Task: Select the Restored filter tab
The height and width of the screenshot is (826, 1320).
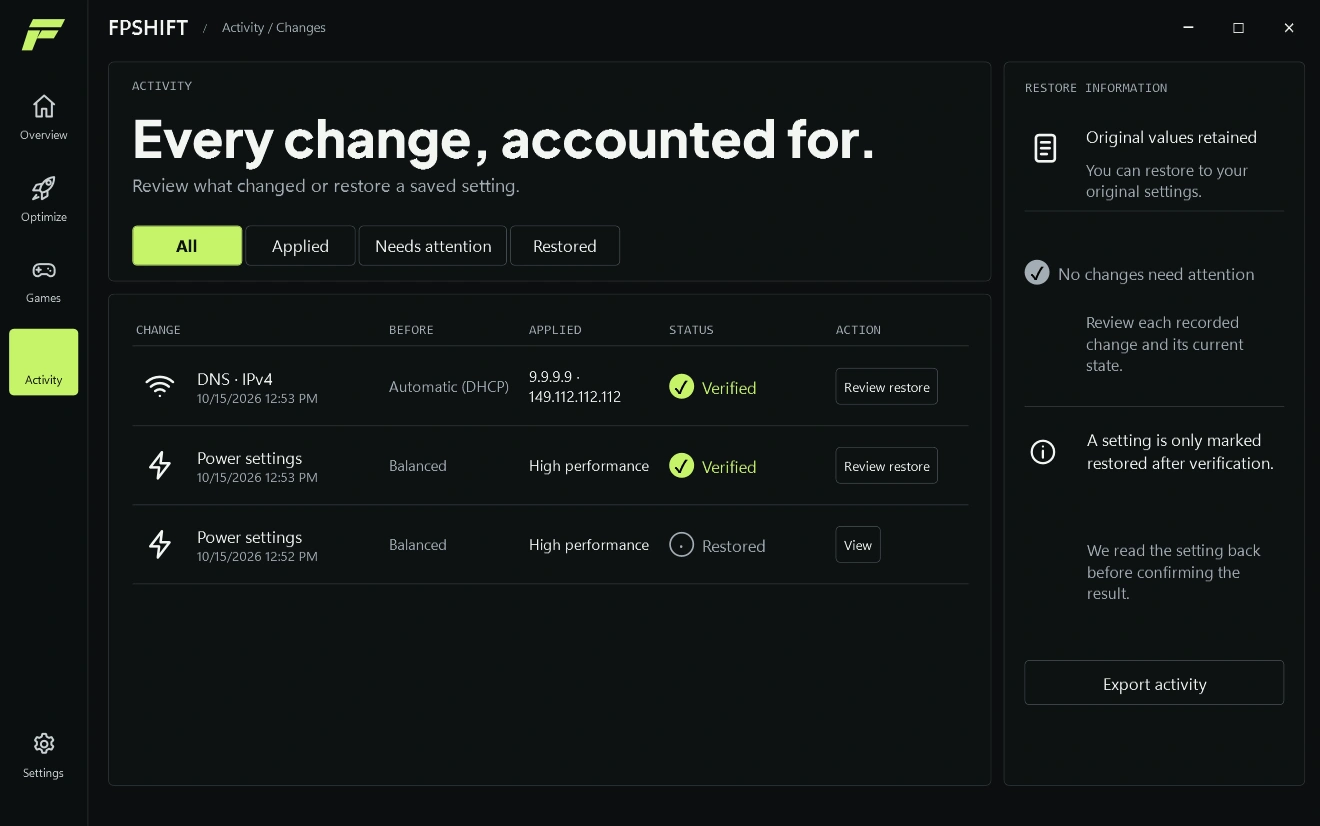Action: [565, 246]
